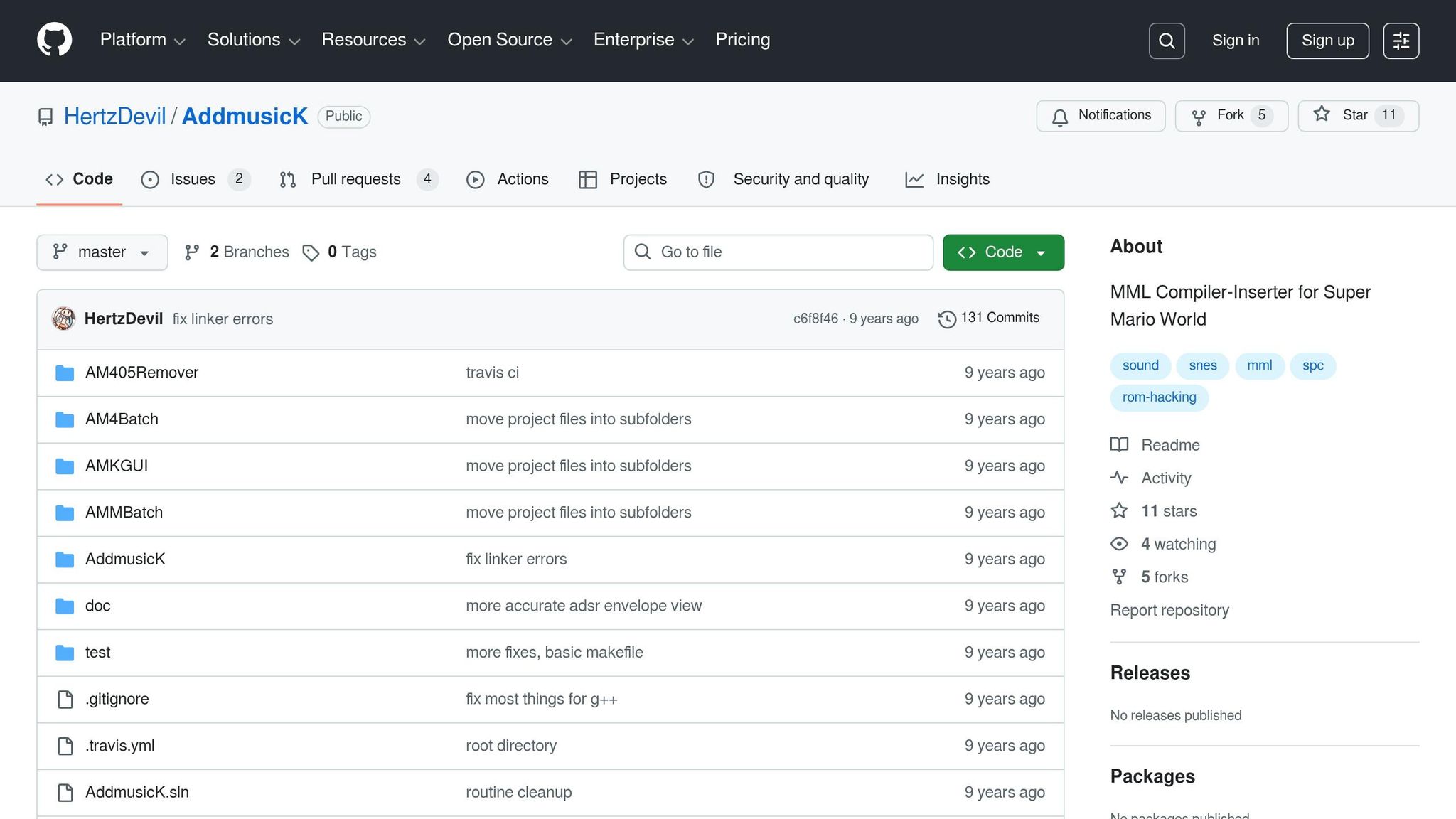Open the Pull requests tab
The height and width of the screenshot is (819, 1456).
click(x=358, y=179)
